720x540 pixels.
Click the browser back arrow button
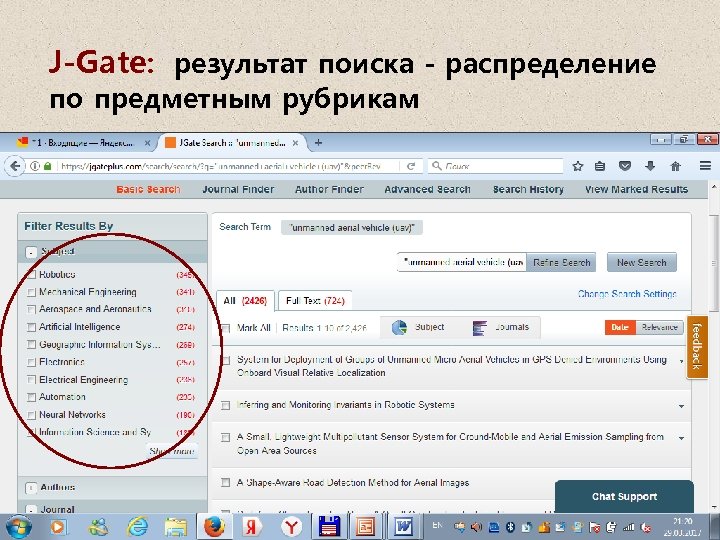point(16,166)
